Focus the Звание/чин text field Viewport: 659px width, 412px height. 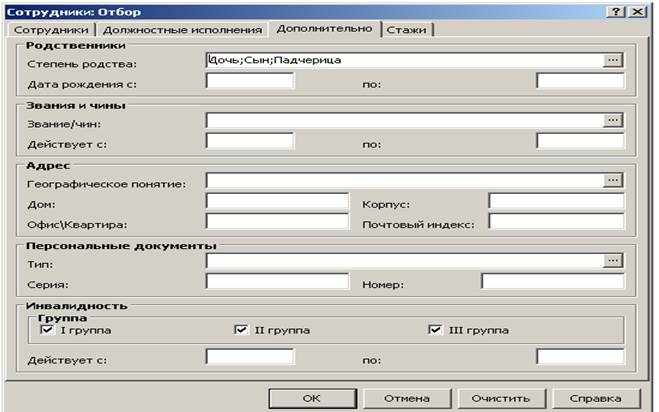(x=404, y=120)
